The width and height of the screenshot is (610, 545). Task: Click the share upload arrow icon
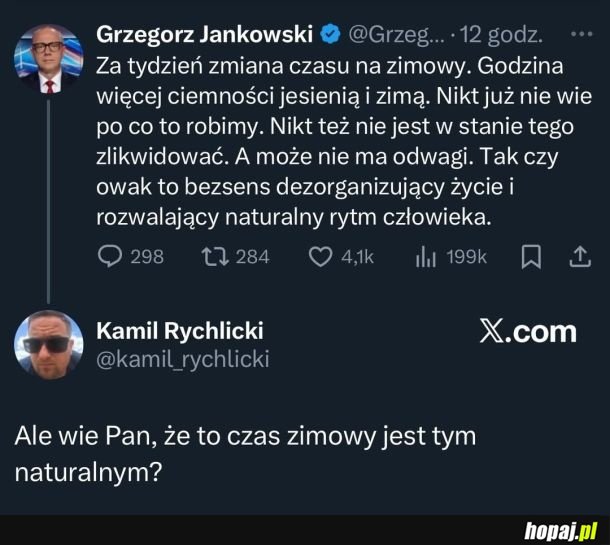pyautogui.click(x=580, y=257)
